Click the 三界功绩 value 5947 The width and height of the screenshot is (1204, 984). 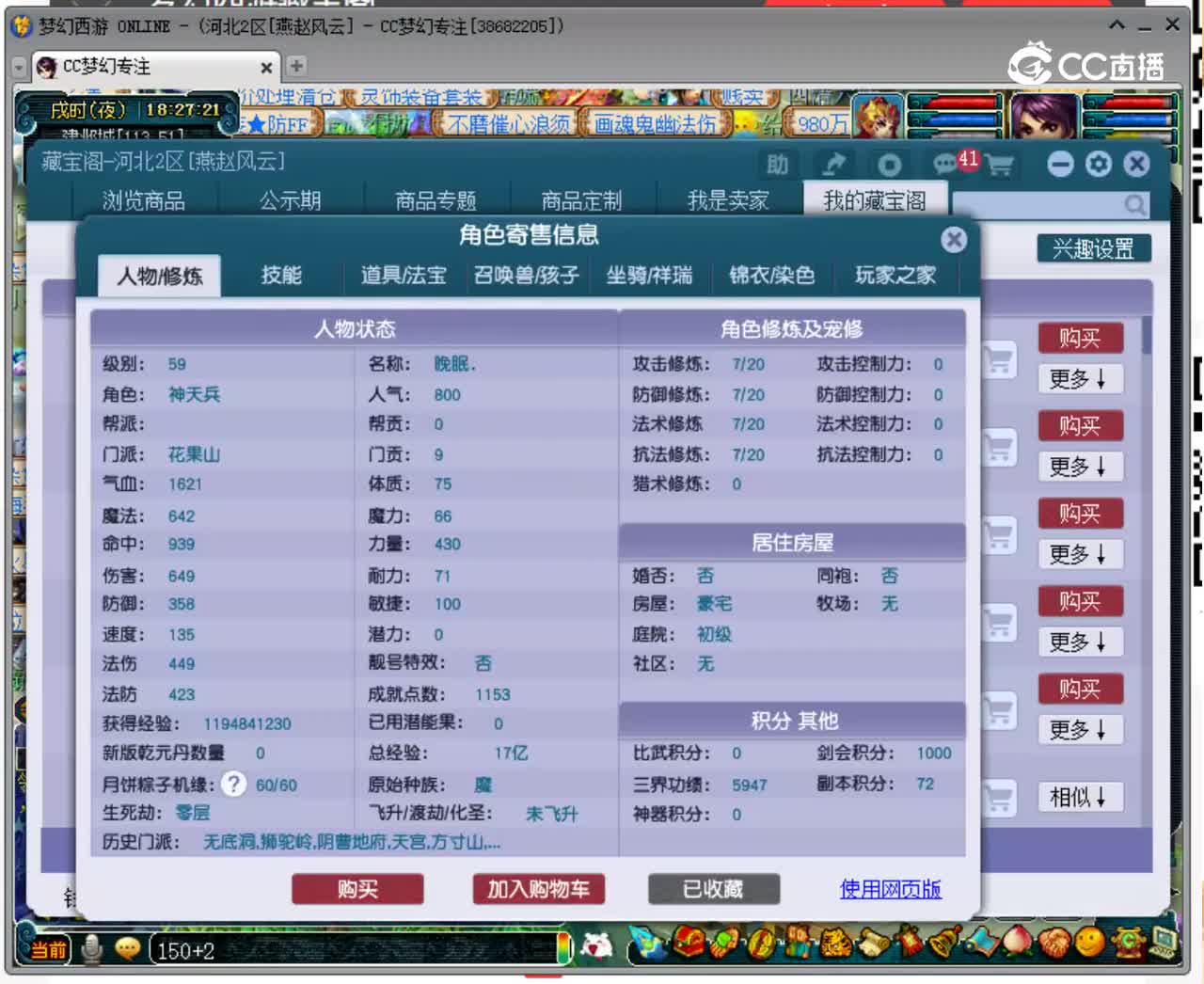click(x=750, y=785)
